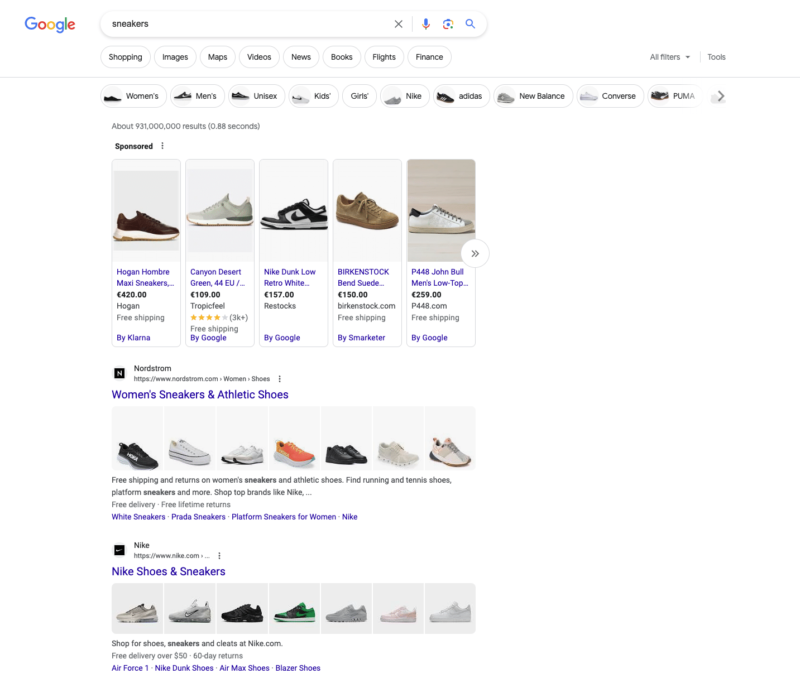Screen dimensions: 800x688
Task: Open the pink sneaker thumbnail in Nike result
Action: pyautogui.click(x=398, y=609)
